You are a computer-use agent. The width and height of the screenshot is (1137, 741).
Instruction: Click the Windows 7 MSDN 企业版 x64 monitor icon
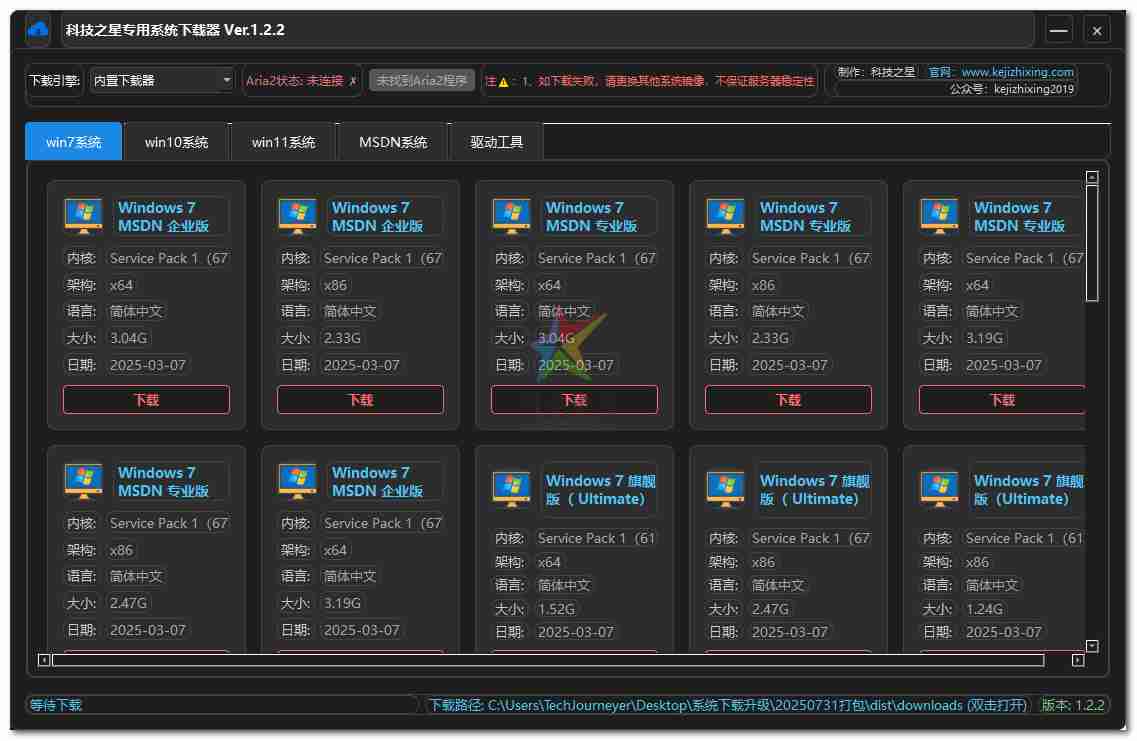(83, 216)
